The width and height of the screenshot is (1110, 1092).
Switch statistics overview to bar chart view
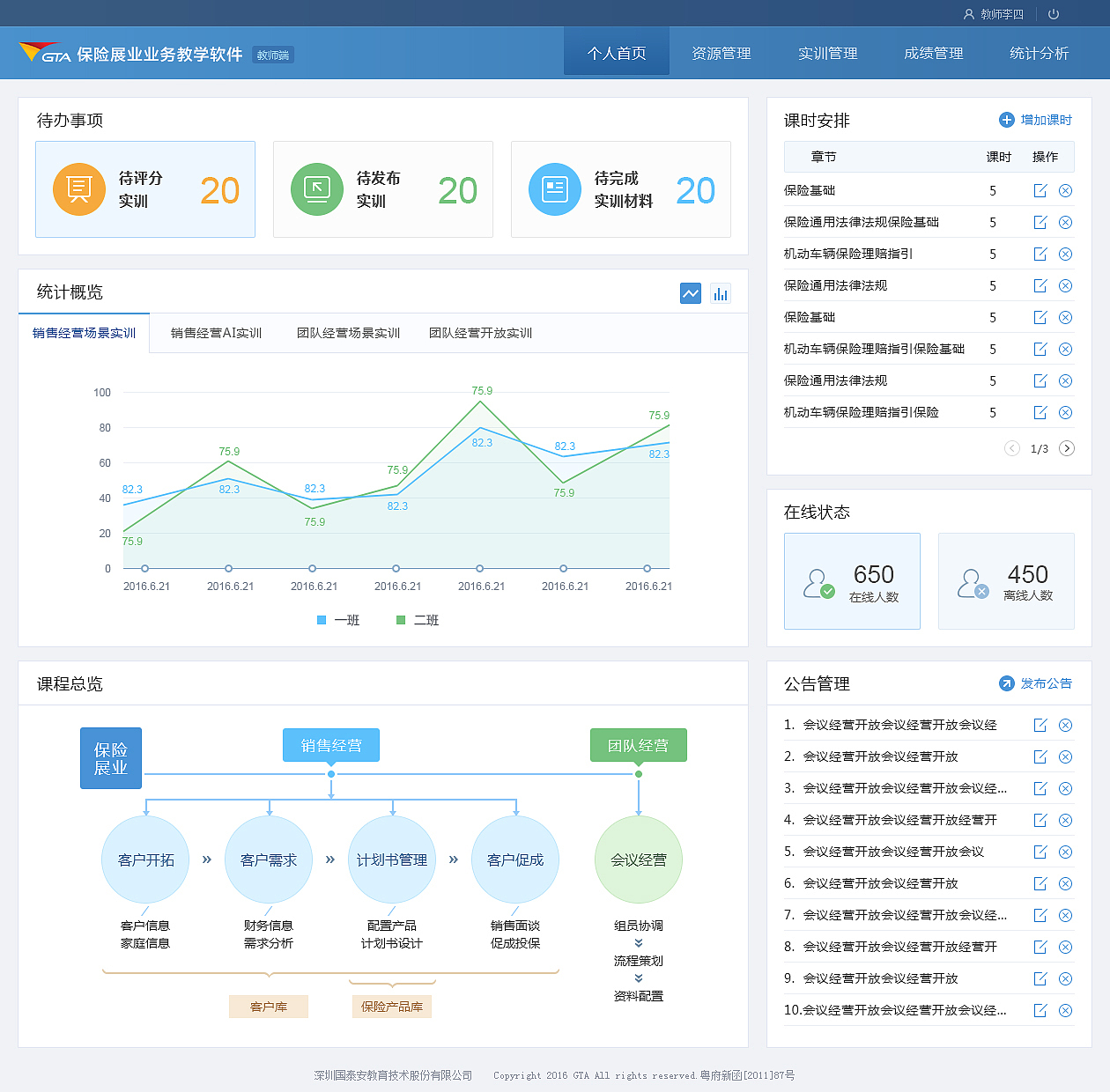pos(721,293)
